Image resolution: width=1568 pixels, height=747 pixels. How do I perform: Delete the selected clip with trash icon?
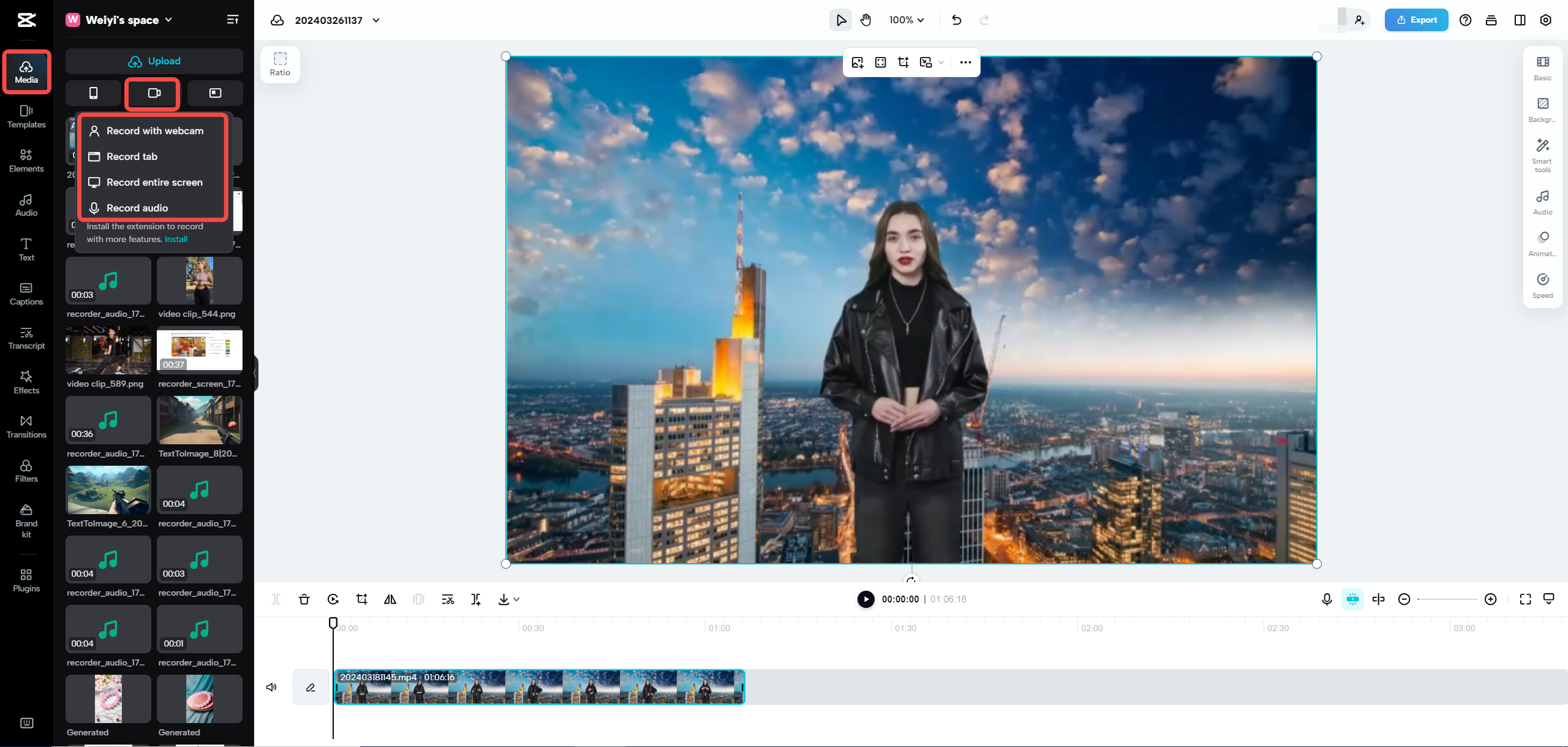304,599
